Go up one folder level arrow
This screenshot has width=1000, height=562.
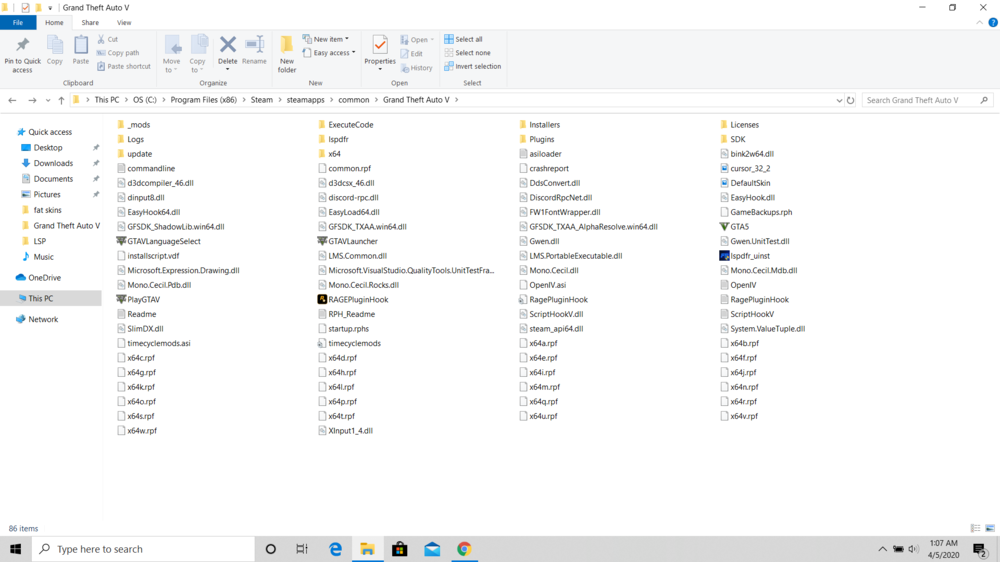61,100
